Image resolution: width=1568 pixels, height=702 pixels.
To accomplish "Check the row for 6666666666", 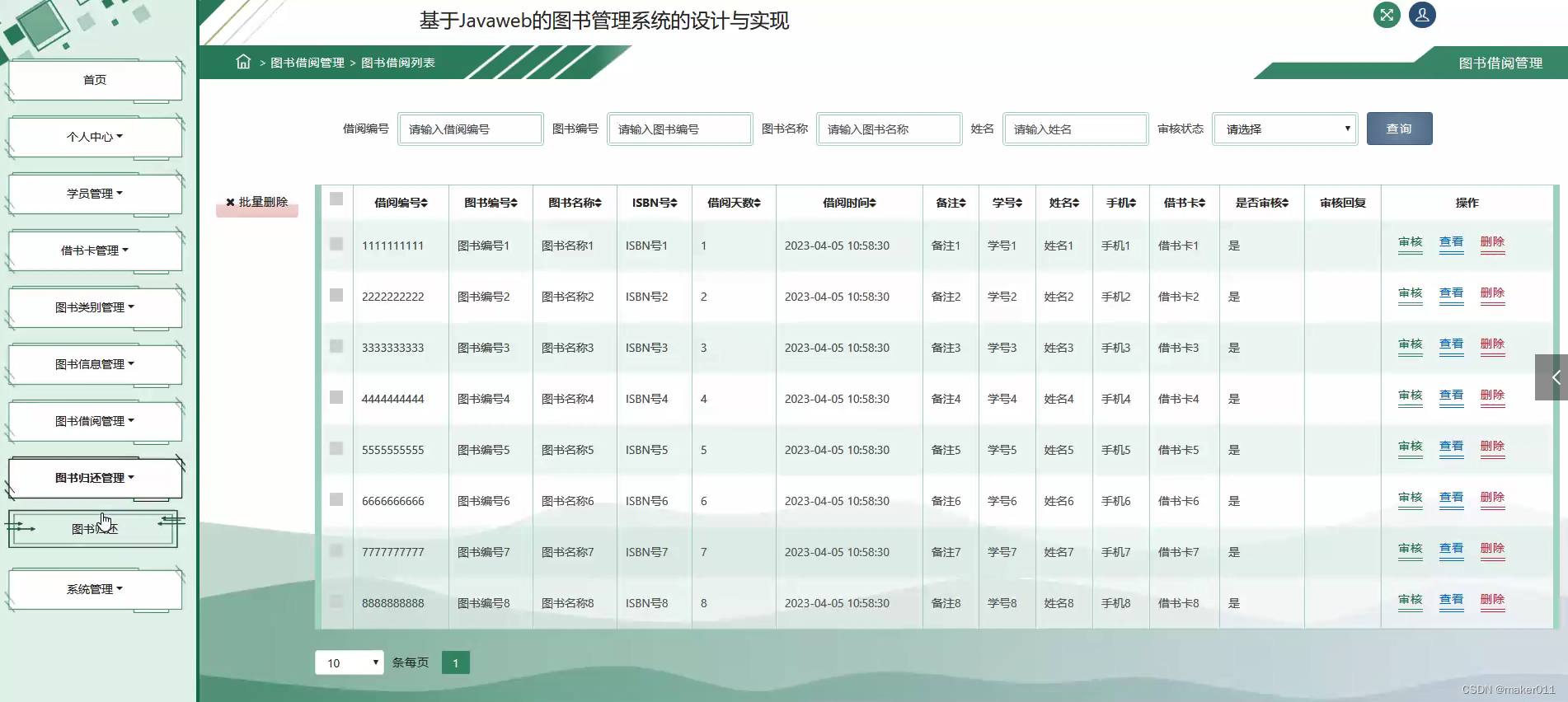I will (x=336, y=499).
